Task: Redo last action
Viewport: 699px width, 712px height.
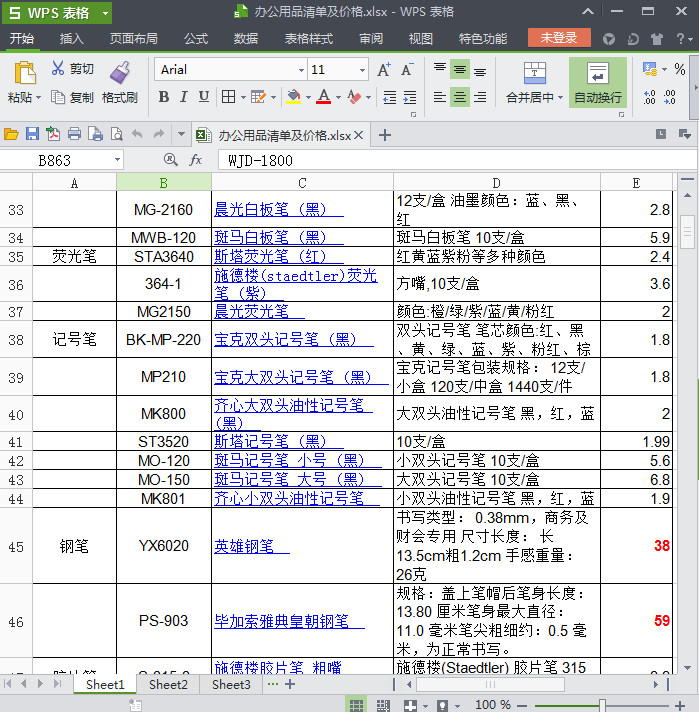Action: point(159,134)
